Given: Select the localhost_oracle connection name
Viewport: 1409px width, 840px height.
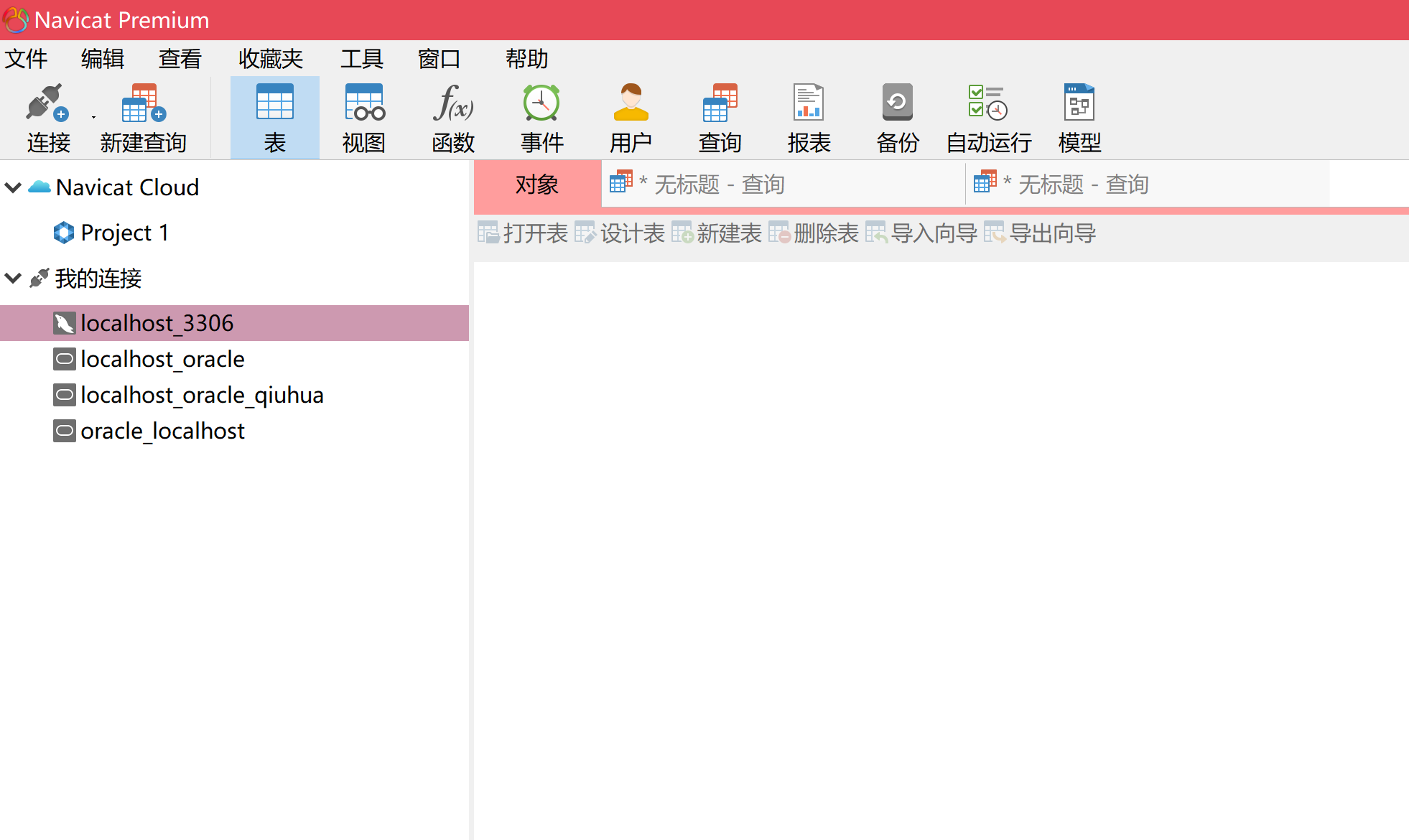Looking at the screenshot, I should tap(163, 359).
